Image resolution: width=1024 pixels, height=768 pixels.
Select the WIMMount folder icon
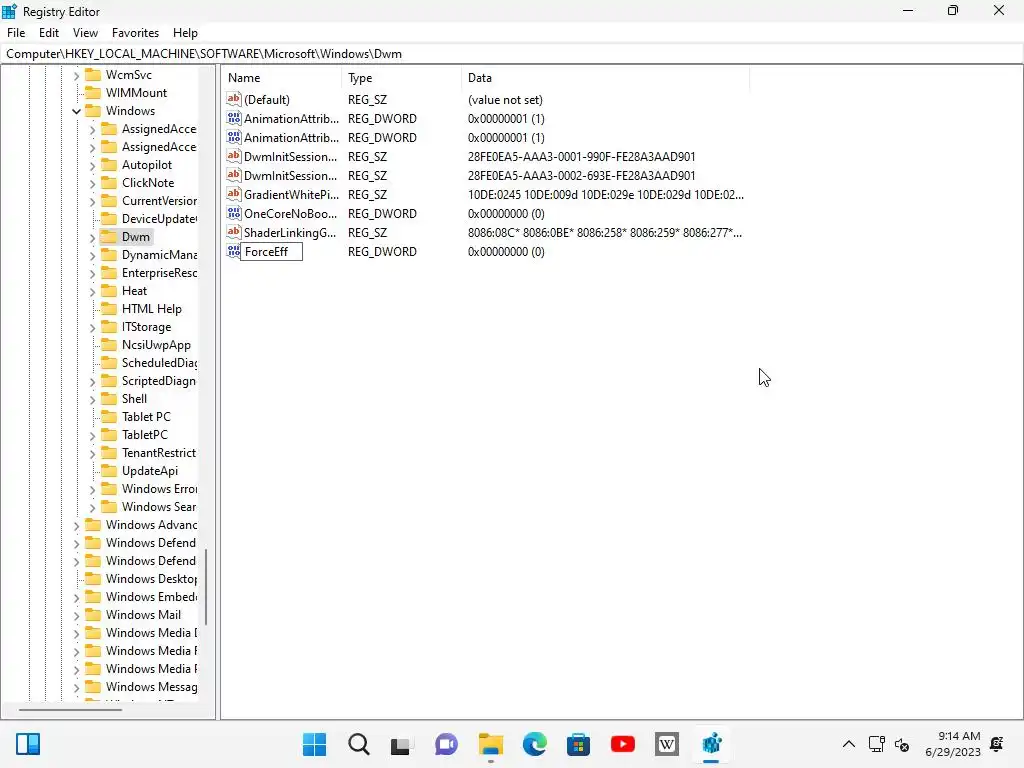[93, 93]
